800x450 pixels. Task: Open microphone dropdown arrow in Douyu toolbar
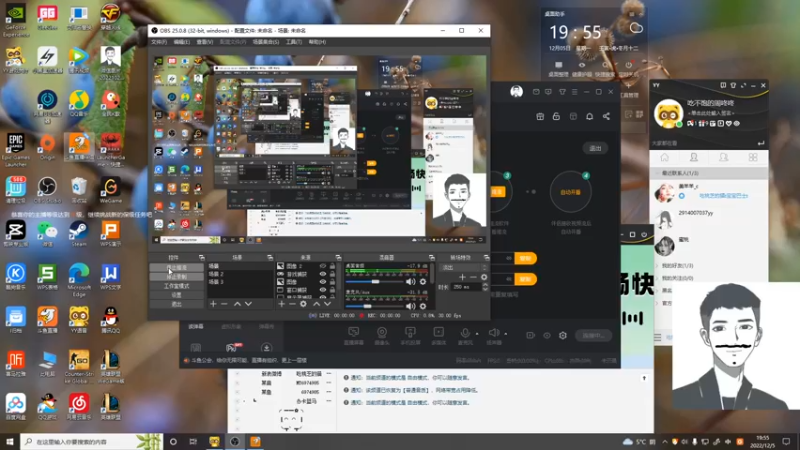point(477,334)
